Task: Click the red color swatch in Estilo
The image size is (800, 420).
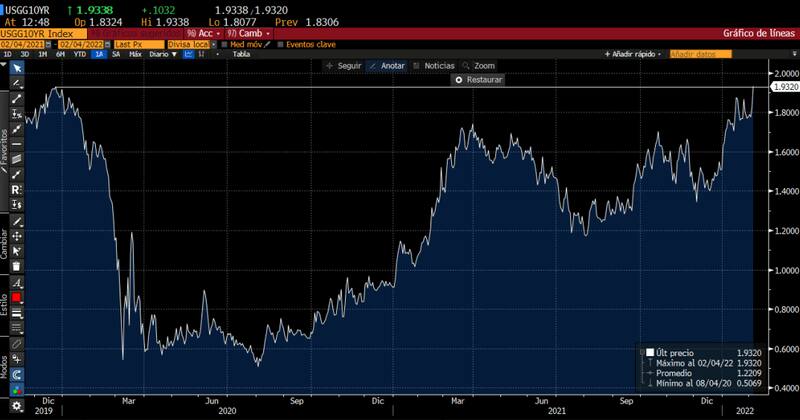Action: click(16, 298)
